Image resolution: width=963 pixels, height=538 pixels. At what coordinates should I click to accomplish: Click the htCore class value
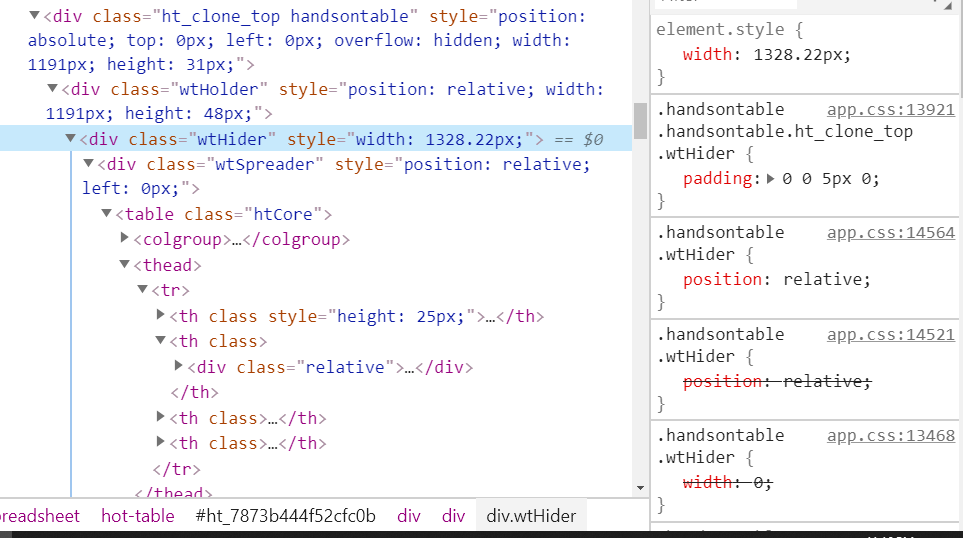tap(283, 214)
